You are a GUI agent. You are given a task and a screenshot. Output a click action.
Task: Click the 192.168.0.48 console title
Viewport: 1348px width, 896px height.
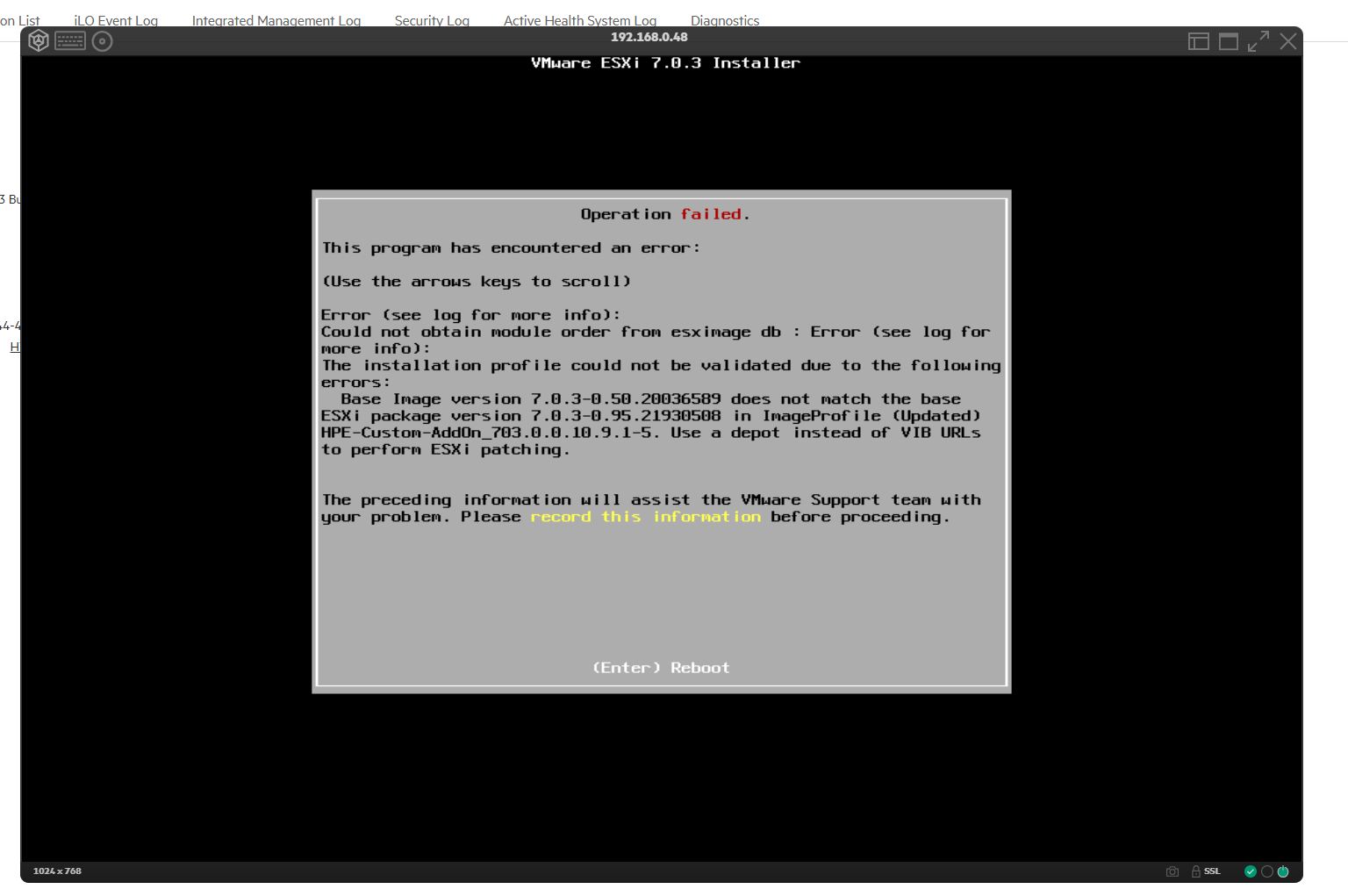point(649,37)
